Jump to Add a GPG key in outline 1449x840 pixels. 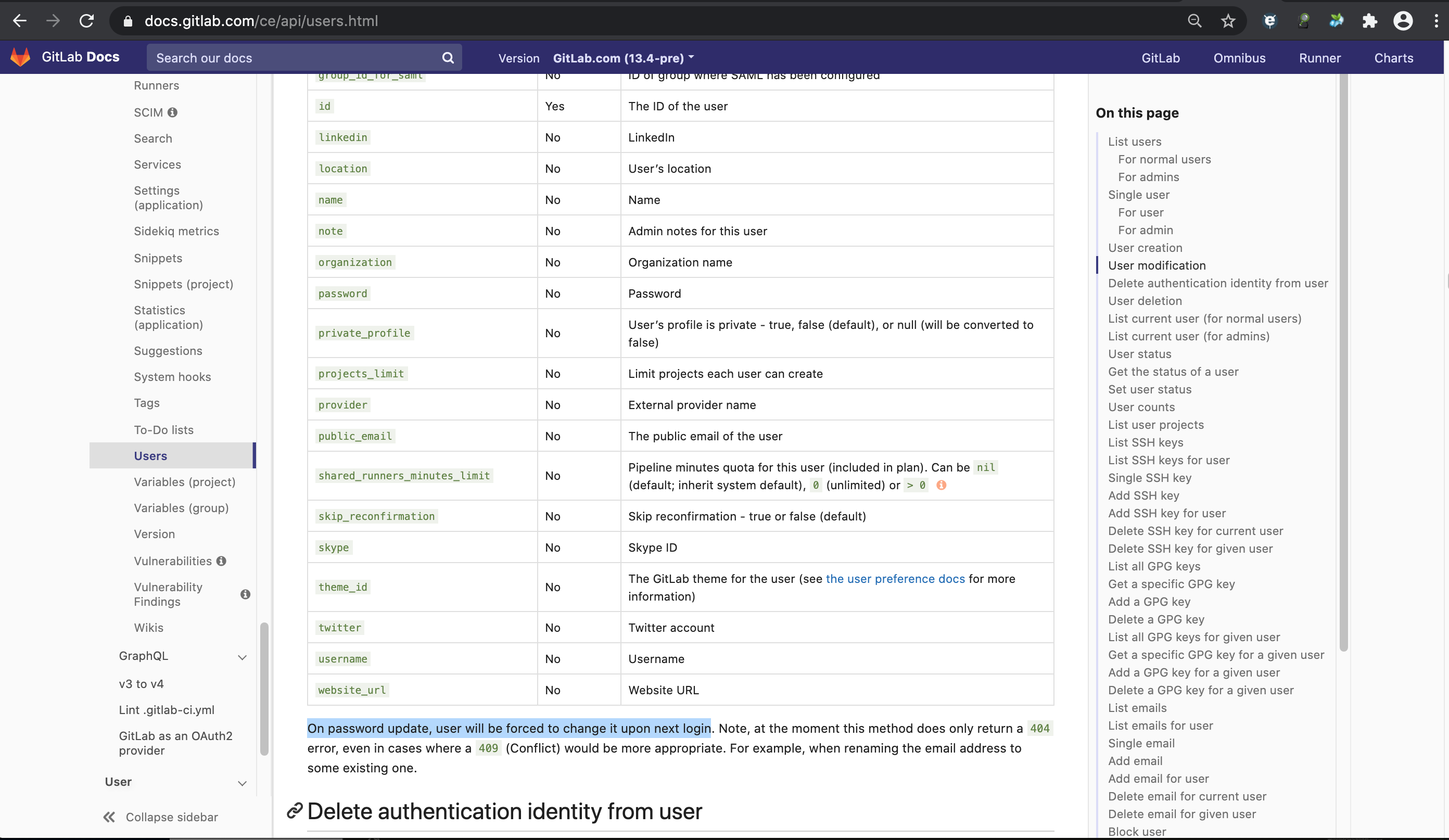coord(1149,602)
